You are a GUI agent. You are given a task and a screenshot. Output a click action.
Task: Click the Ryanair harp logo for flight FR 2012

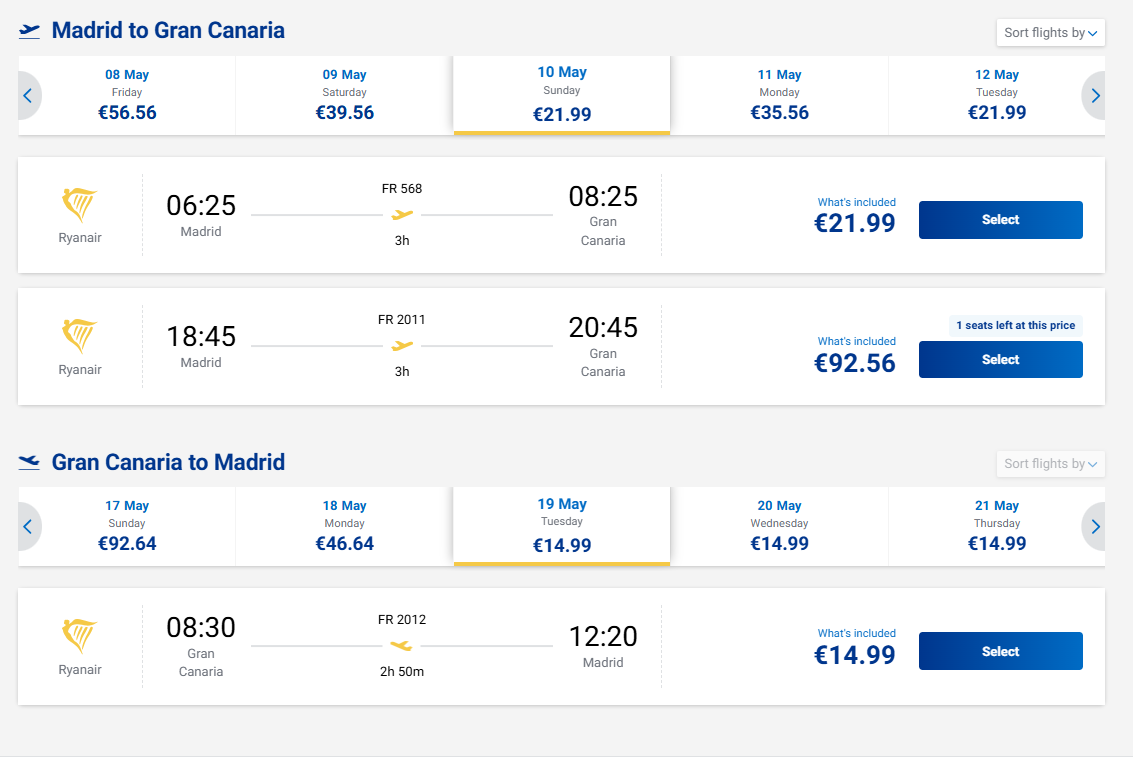click(80, 637)
